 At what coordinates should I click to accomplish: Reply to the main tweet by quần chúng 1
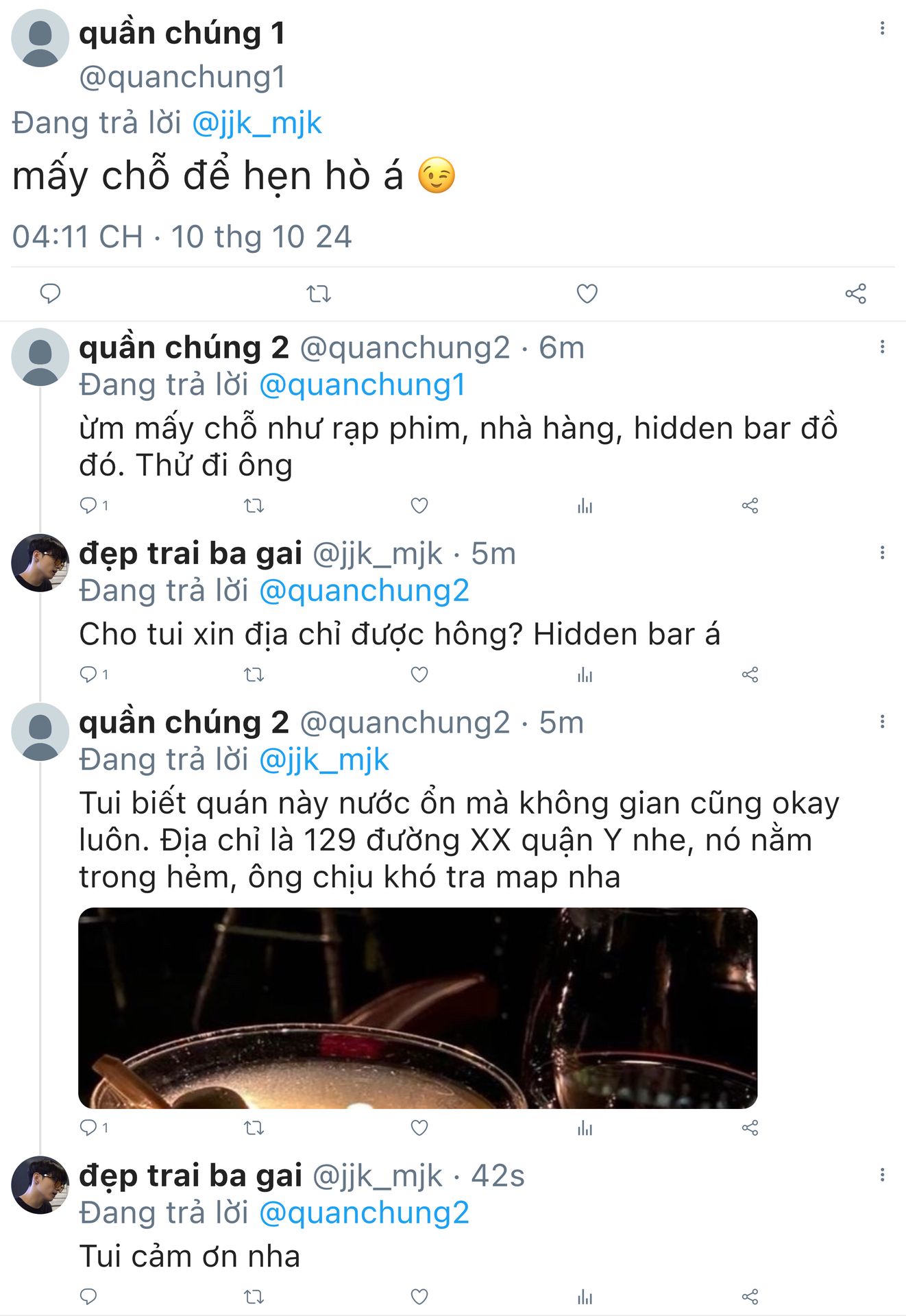coord(50,293)
